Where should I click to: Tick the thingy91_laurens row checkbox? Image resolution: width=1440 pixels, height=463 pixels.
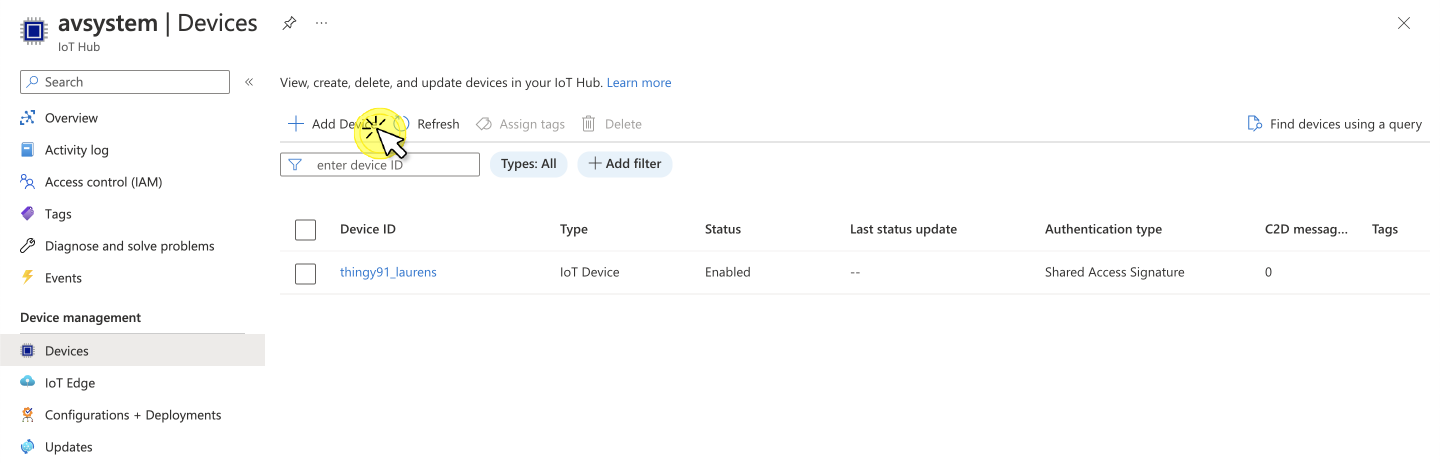coord(305,273)
